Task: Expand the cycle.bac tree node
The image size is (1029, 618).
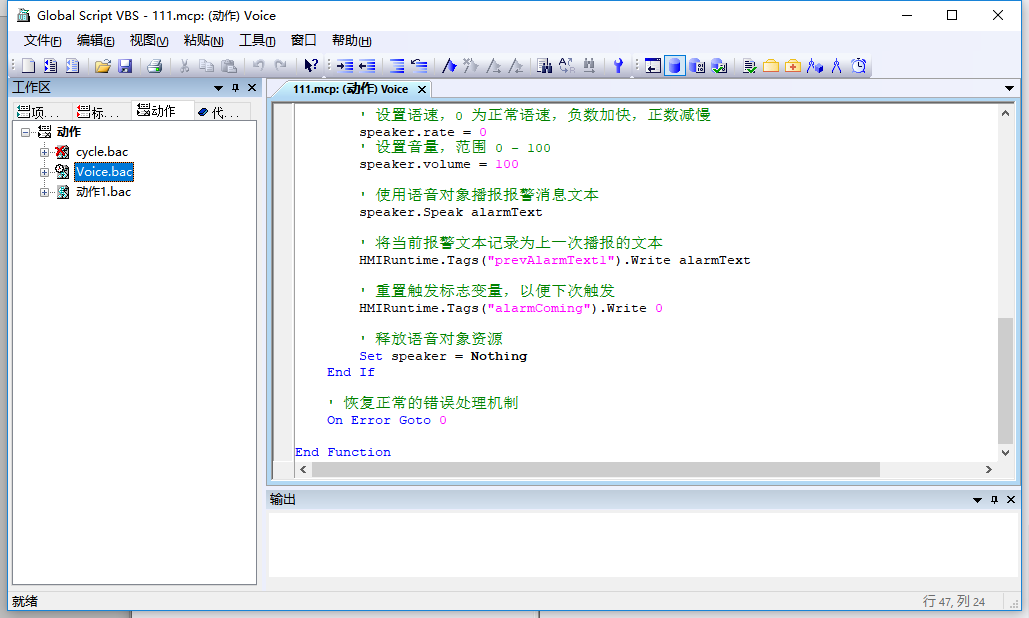Action: click(x=45, y=152)
